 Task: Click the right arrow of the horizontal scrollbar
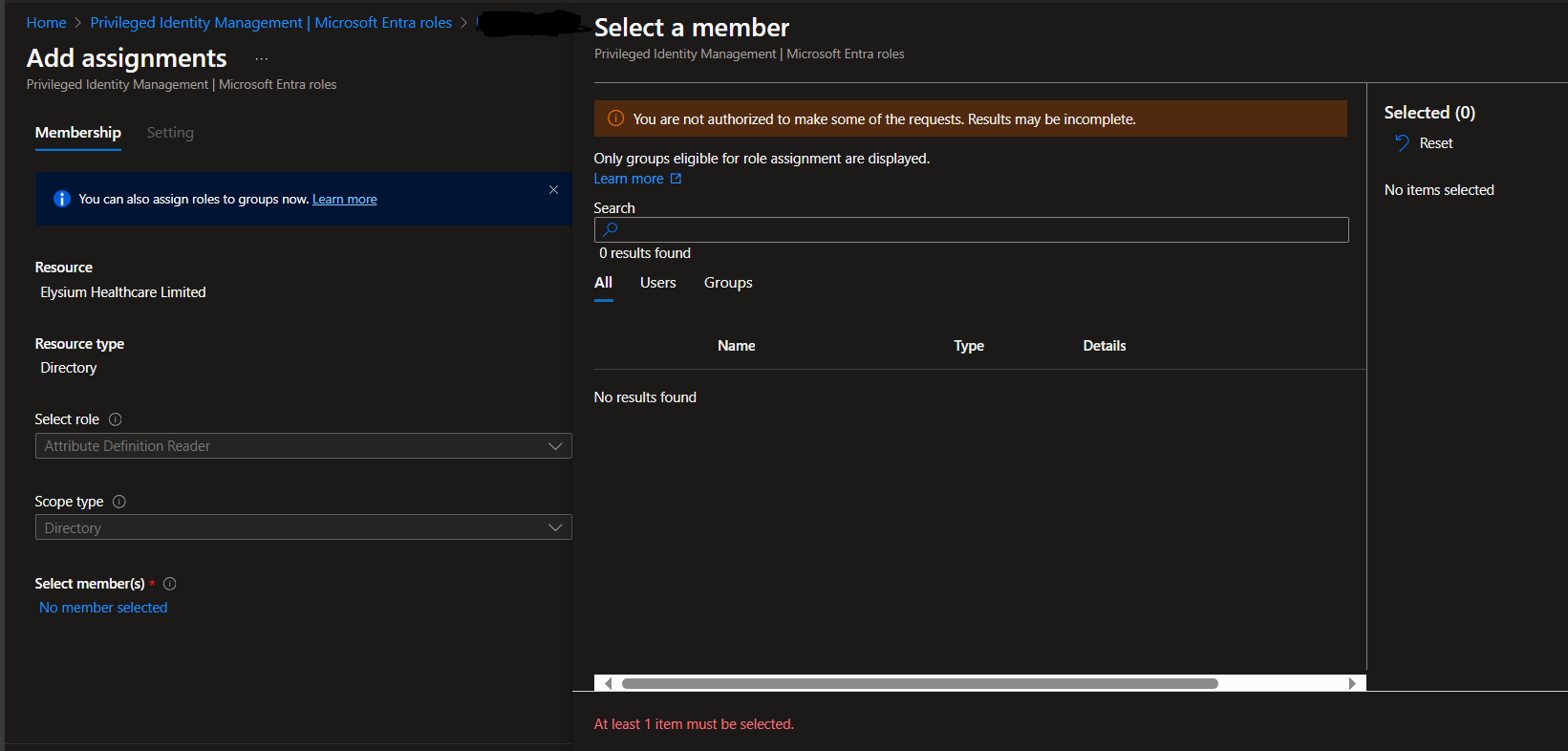[x=1352, y=683]
